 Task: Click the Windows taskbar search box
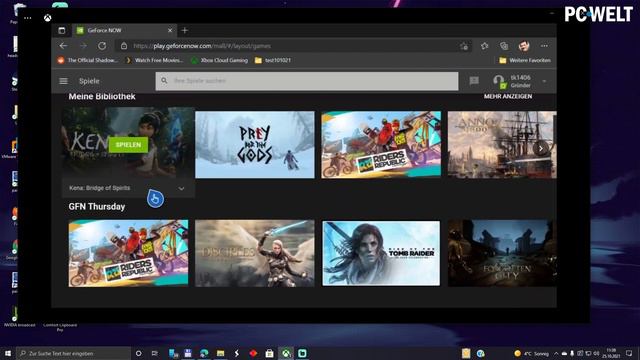(x=73, y=353)
